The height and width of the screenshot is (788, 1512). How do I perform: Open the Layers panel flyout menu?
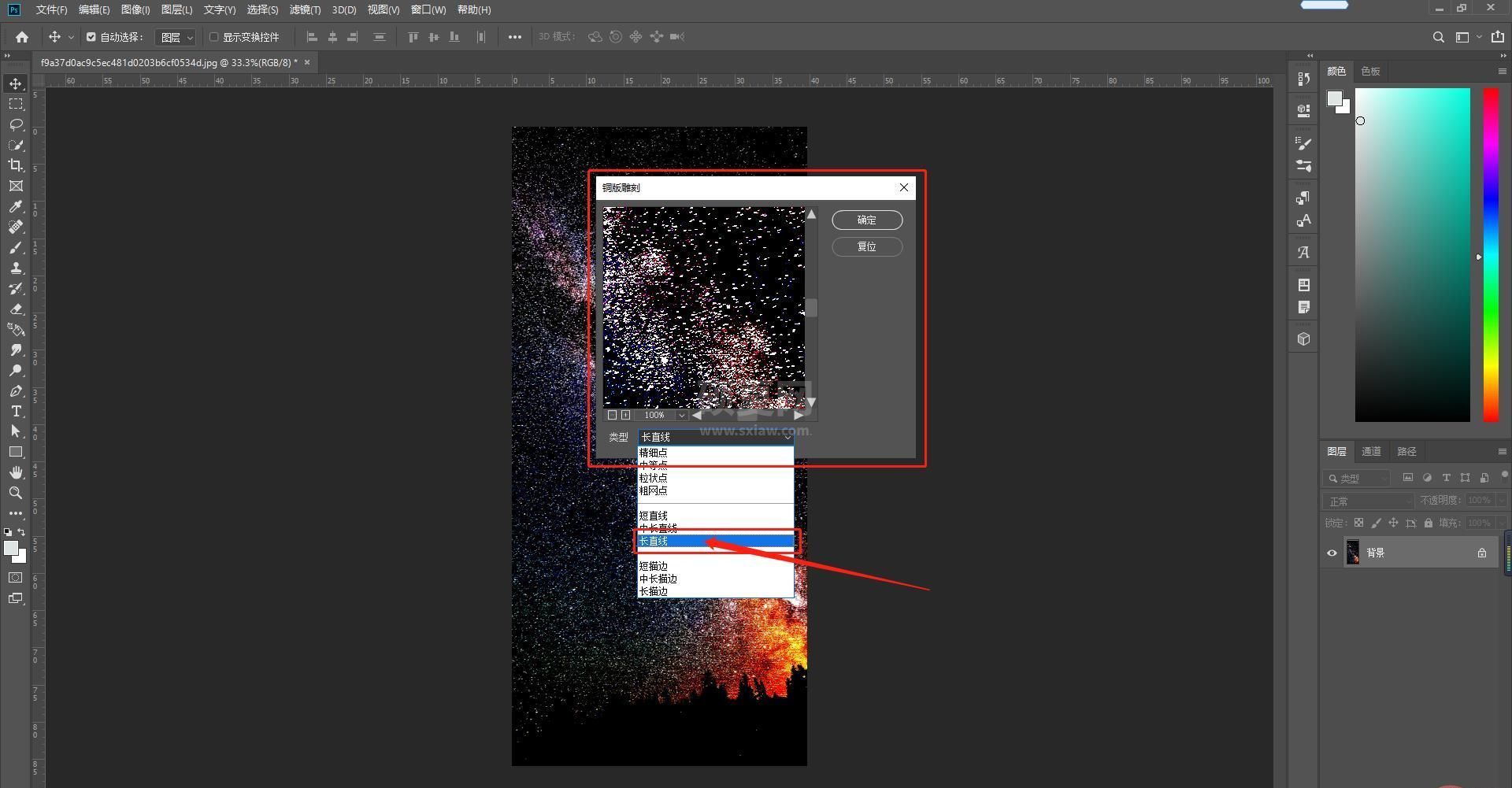tap(1502, 451)
